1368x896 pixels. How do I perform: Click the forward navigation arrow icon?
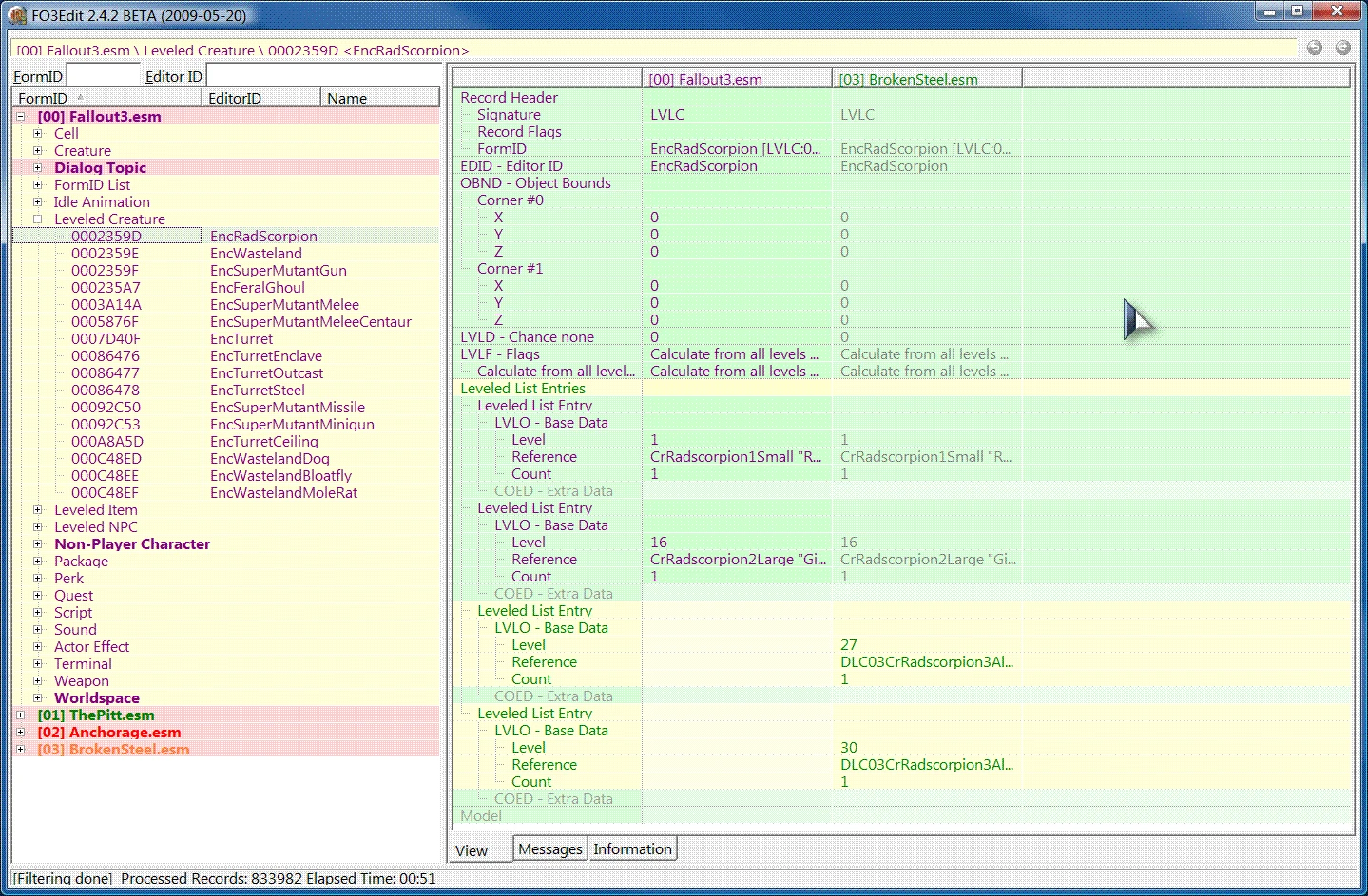point(1343,48)
